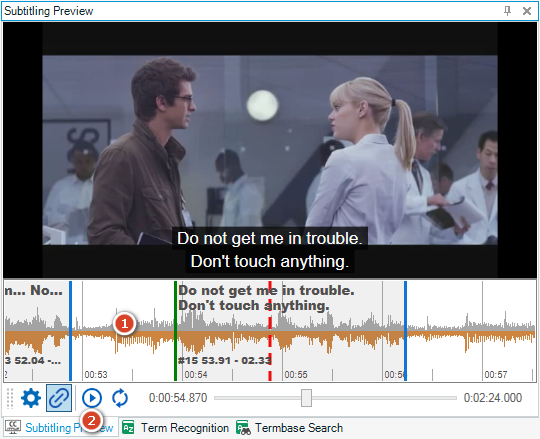
Task: Play the video with the play button
Action: (92, 398)
